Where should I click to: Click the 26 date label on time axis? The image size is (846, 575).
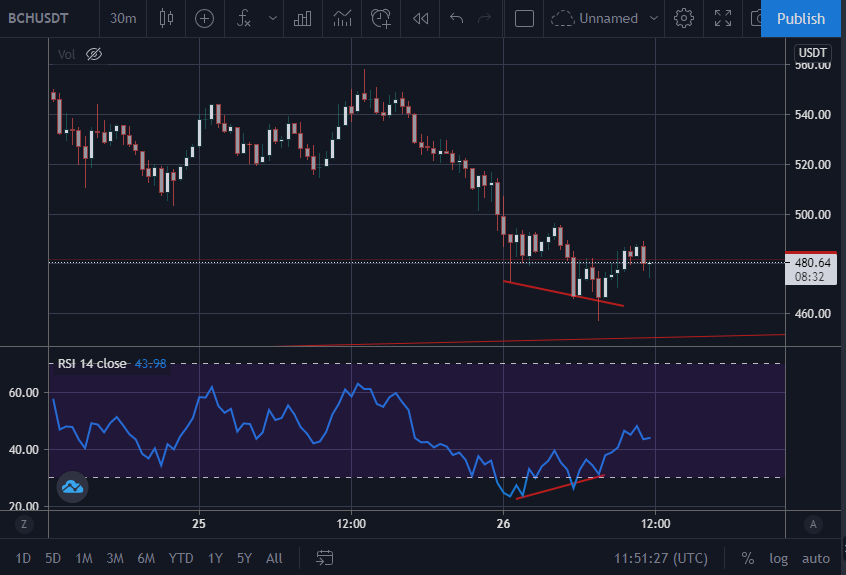point(503,524)
